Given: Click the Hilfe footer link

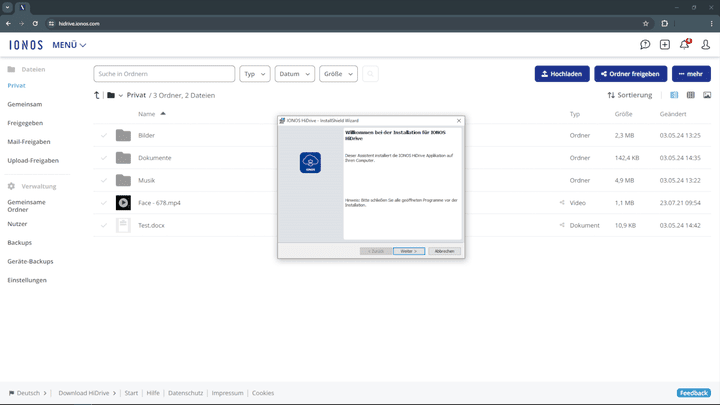Looking at the screenshot, I should point(153,393).
